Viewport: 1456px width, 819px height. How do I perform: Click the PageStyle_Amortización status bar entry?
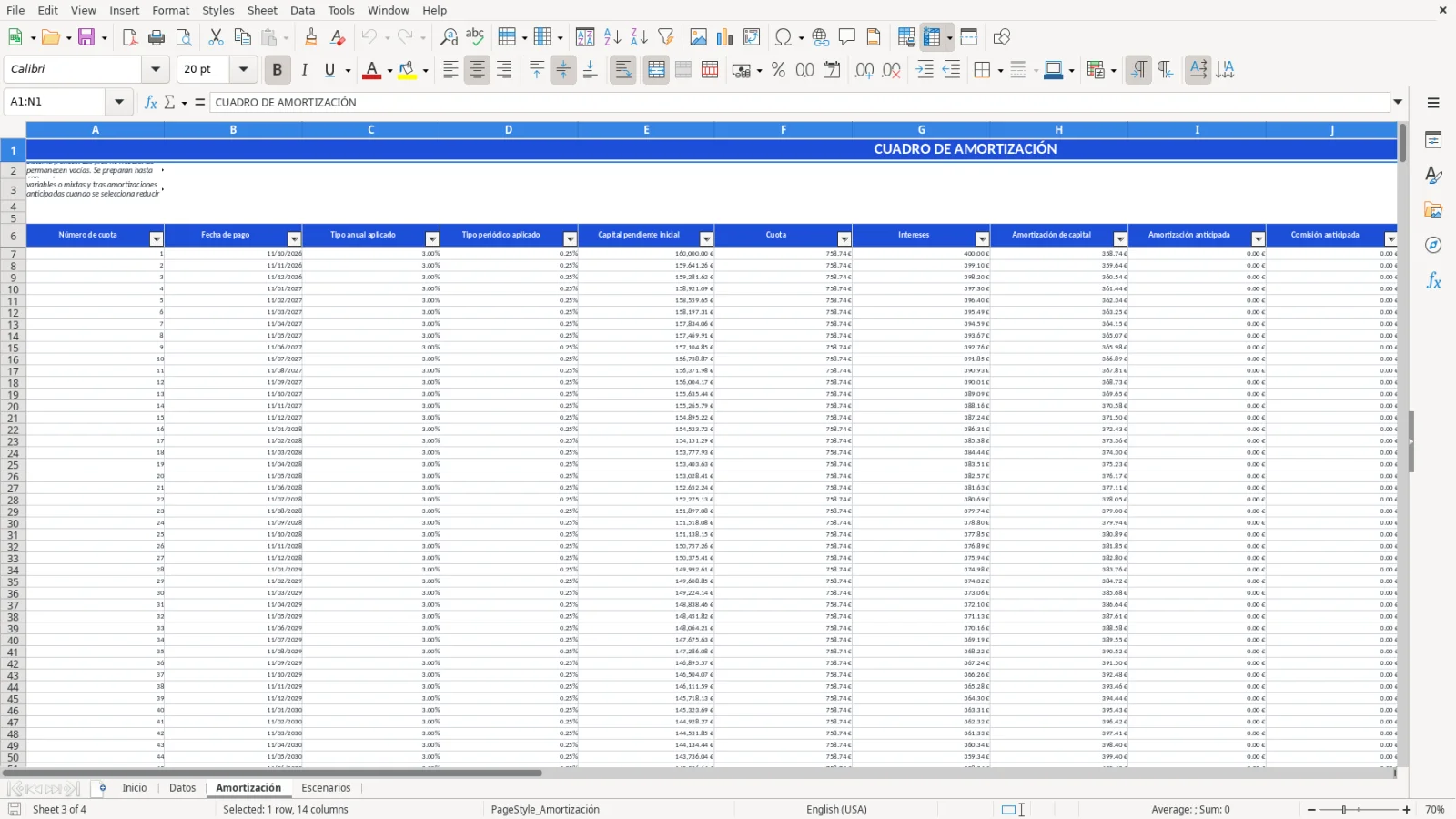click(545, 809)
